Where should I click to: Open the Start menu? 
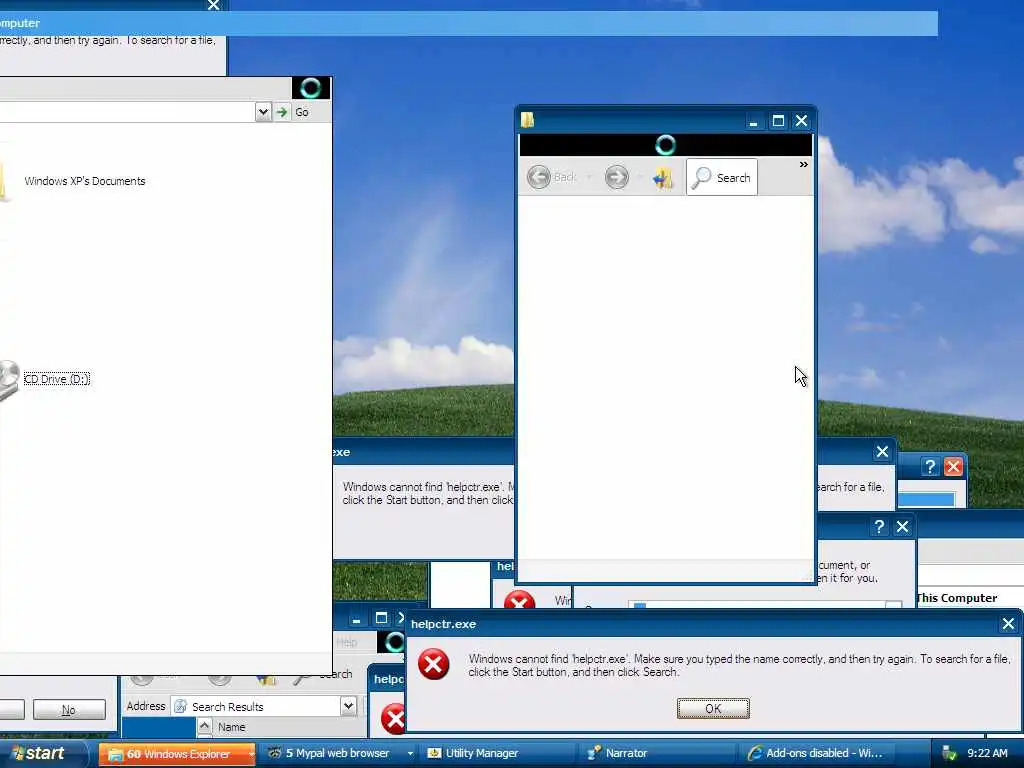tap(43, 753)
